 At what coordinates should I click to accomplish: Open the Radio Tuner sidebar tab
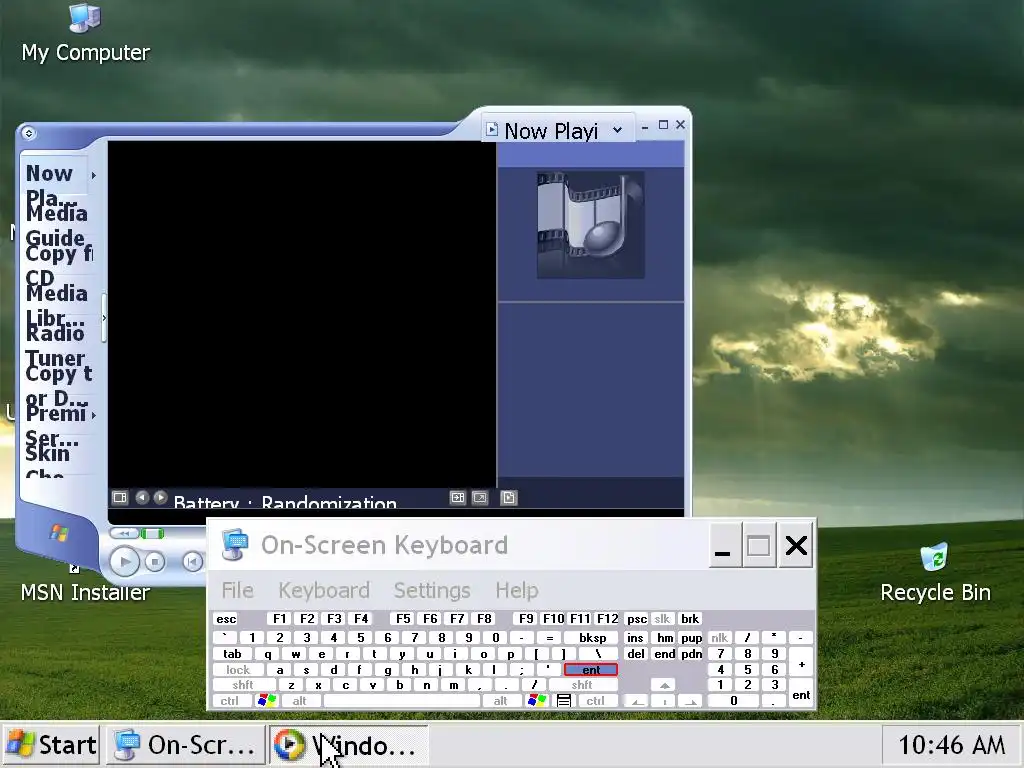pyautogui.click(x=56, y=345)
